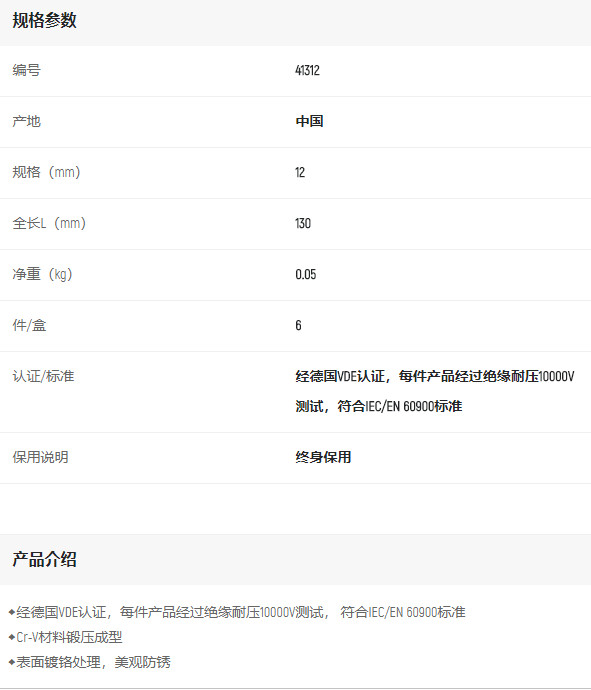Click the 编号 row label
Viewport: 591px width, 690px height.
tap(26, 70)
